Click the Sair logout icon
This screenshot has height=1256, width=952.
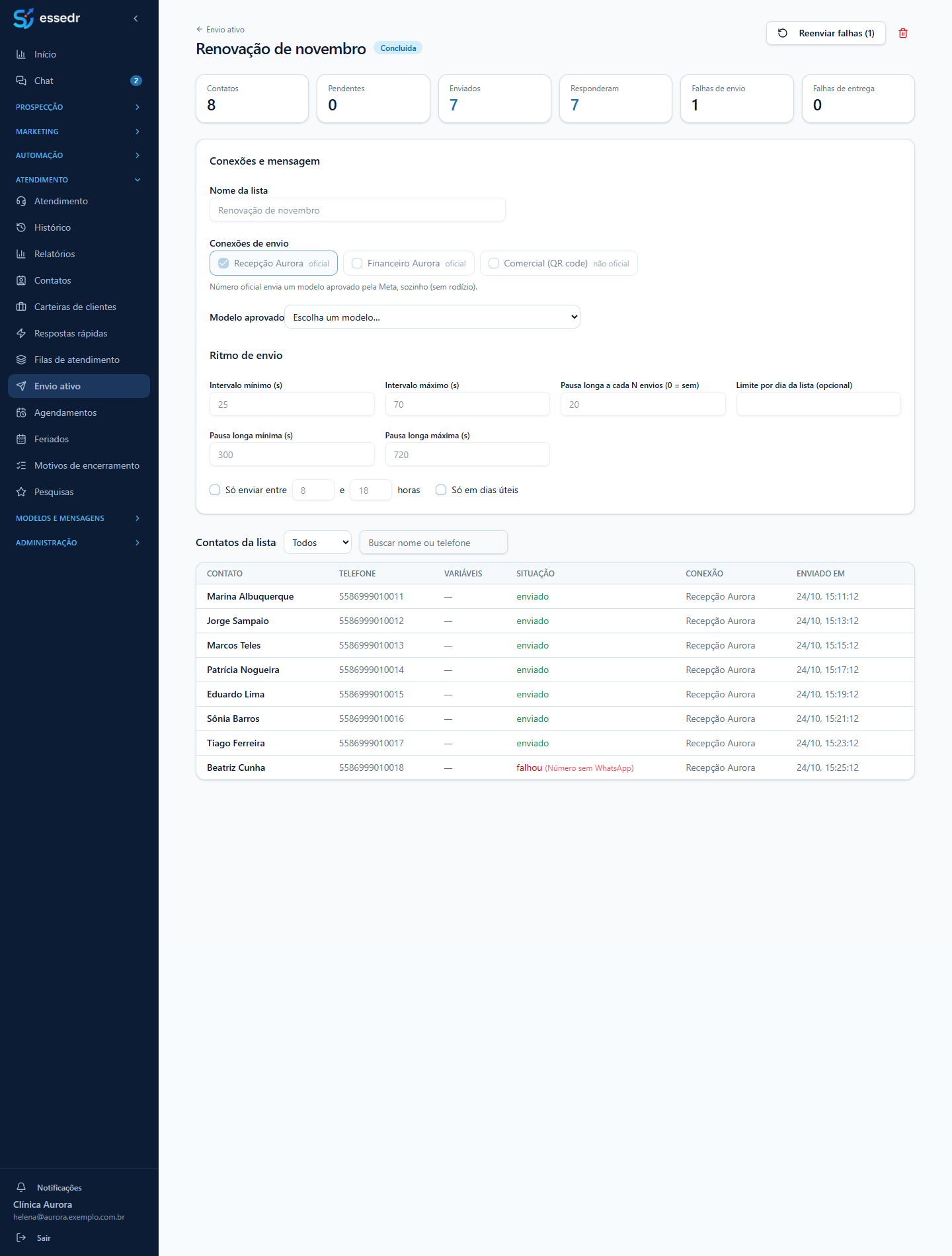[21, 1237]
